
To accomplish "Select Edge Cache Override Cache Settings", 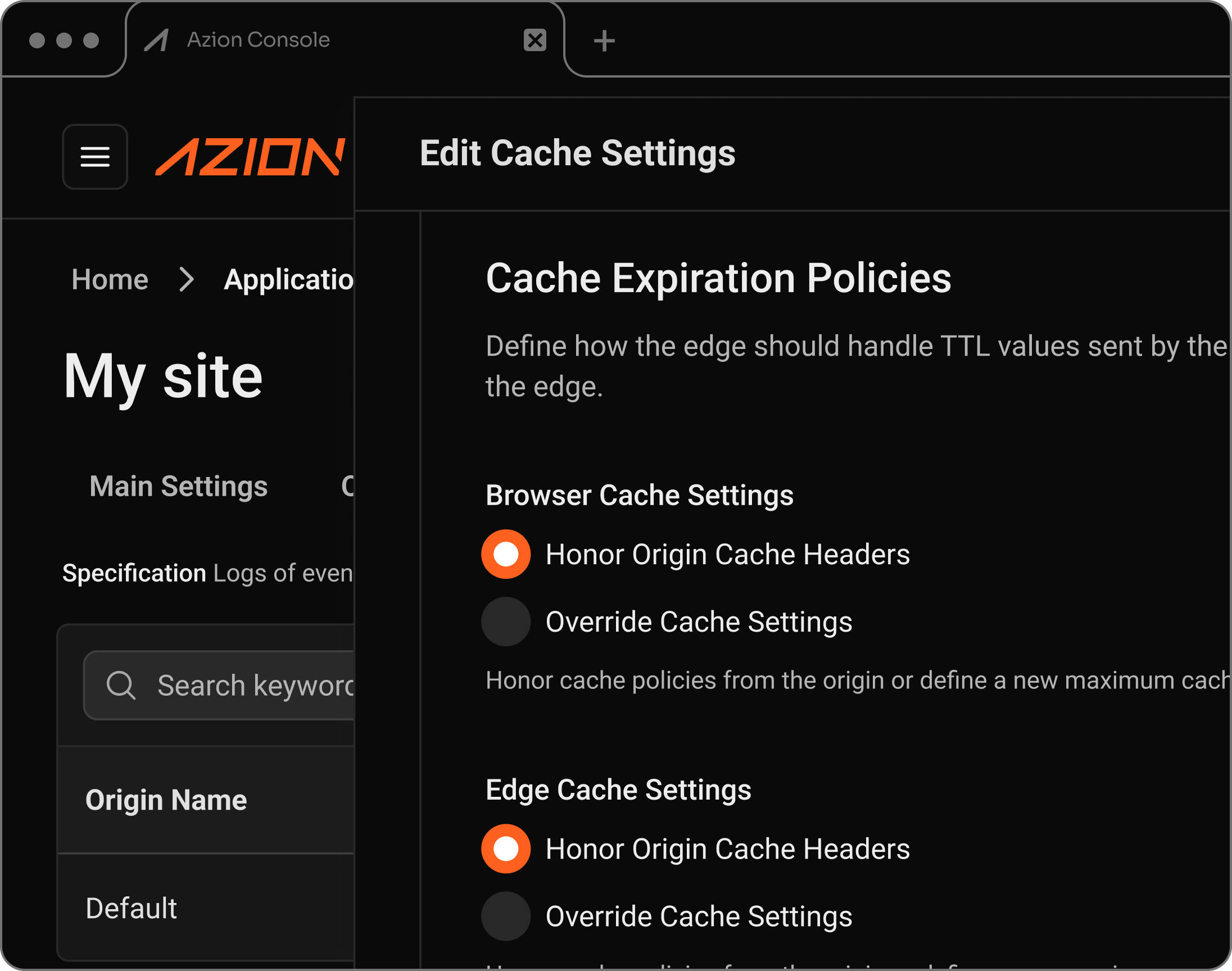I will coord(505,916).
